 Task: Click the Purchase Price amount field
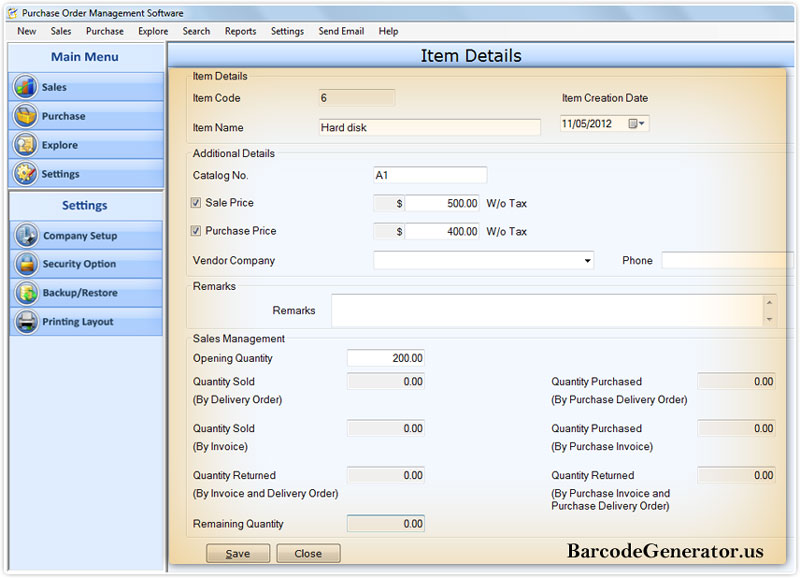pyautogui.click(x=442, y=232)
